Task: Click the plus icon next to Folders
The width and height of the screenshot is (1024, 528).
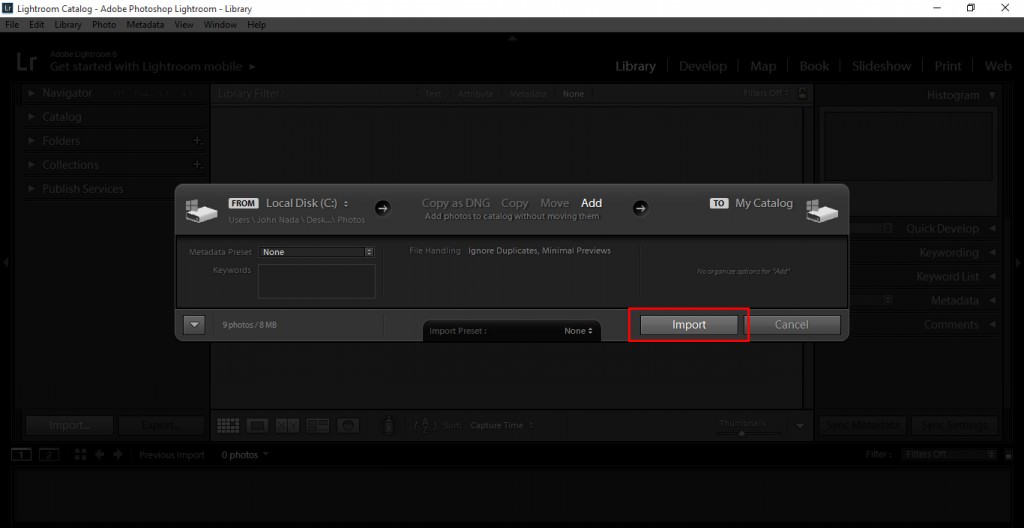Action: (x=197, y=140)
